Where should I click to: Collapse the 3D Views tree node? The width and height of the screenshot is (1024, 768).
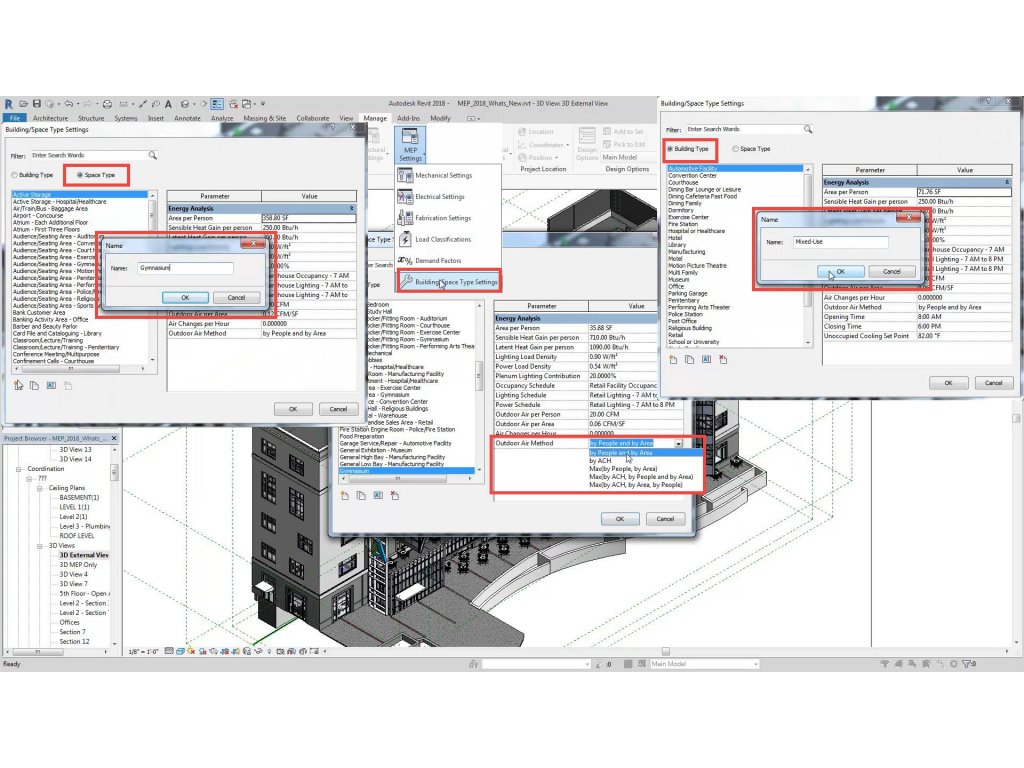(40, 546)
